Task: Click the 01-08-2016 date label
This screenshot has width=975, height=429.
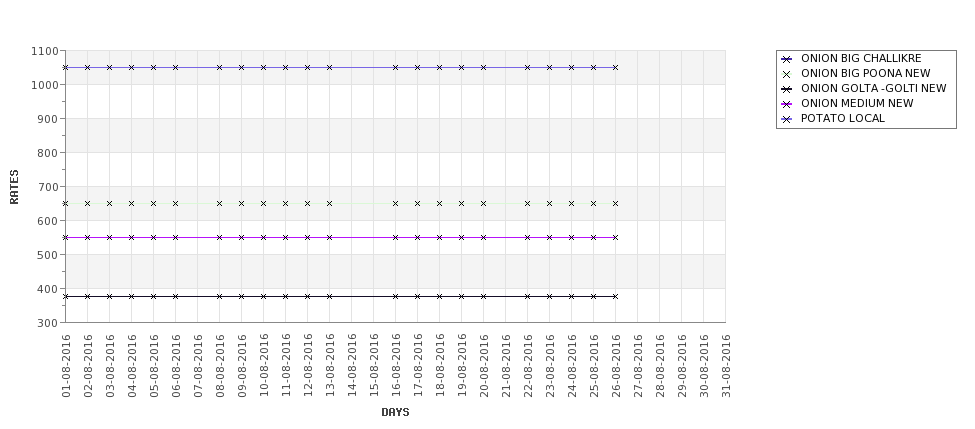Action: point(66,366)
